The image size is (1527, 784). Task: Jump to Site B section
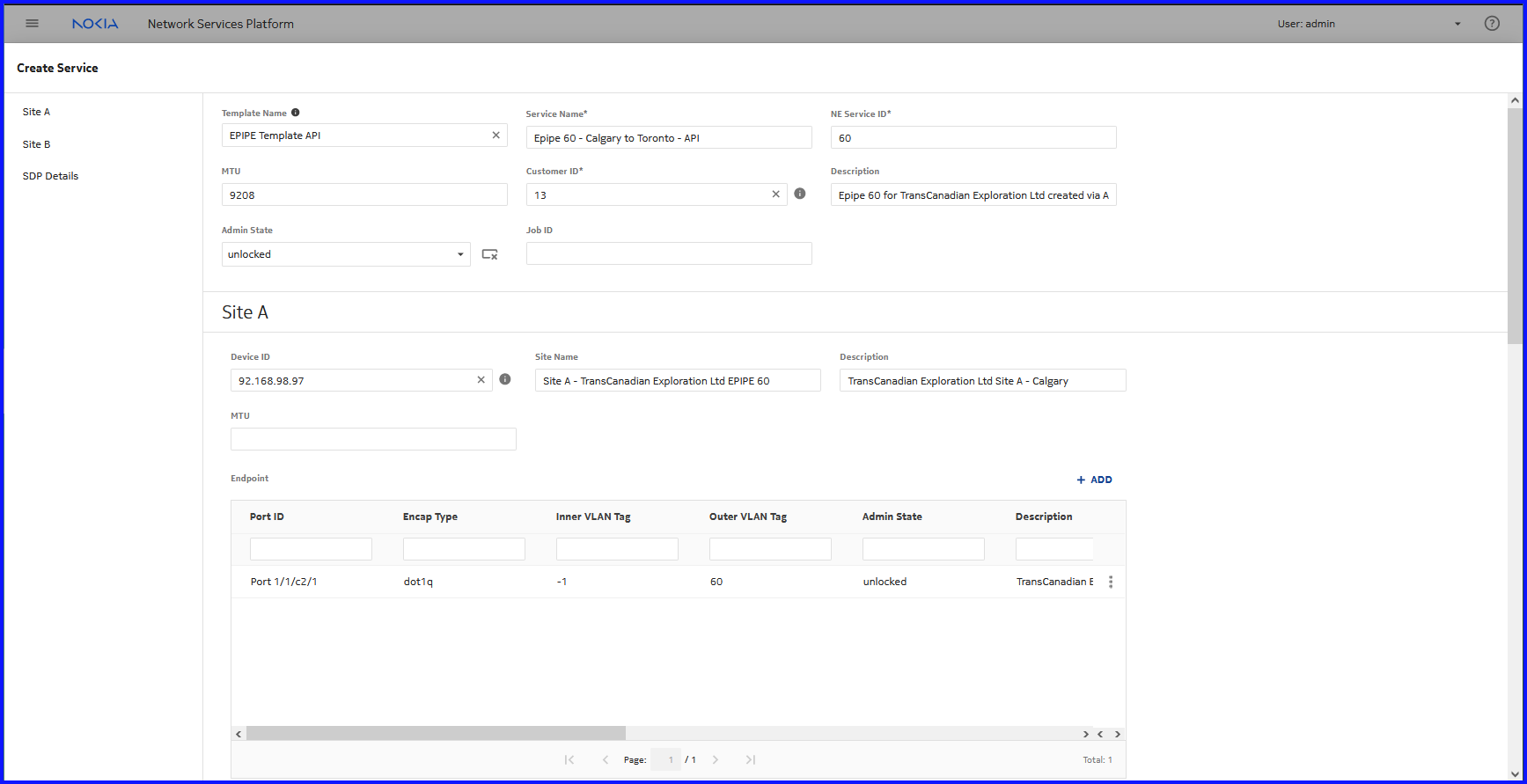[37, 144]
